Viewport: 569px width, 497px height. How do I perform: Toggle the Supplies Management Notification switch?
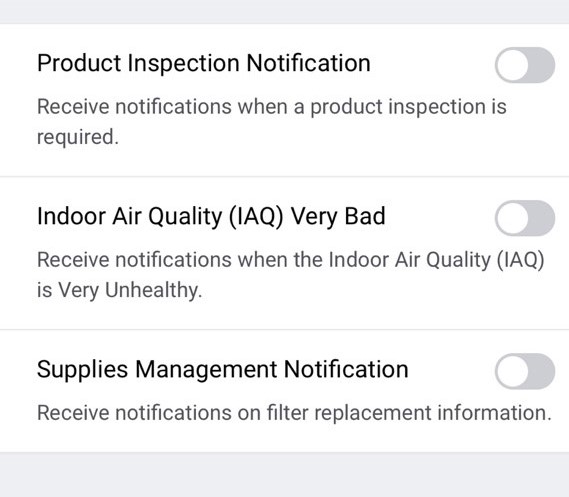pos(525,371)
